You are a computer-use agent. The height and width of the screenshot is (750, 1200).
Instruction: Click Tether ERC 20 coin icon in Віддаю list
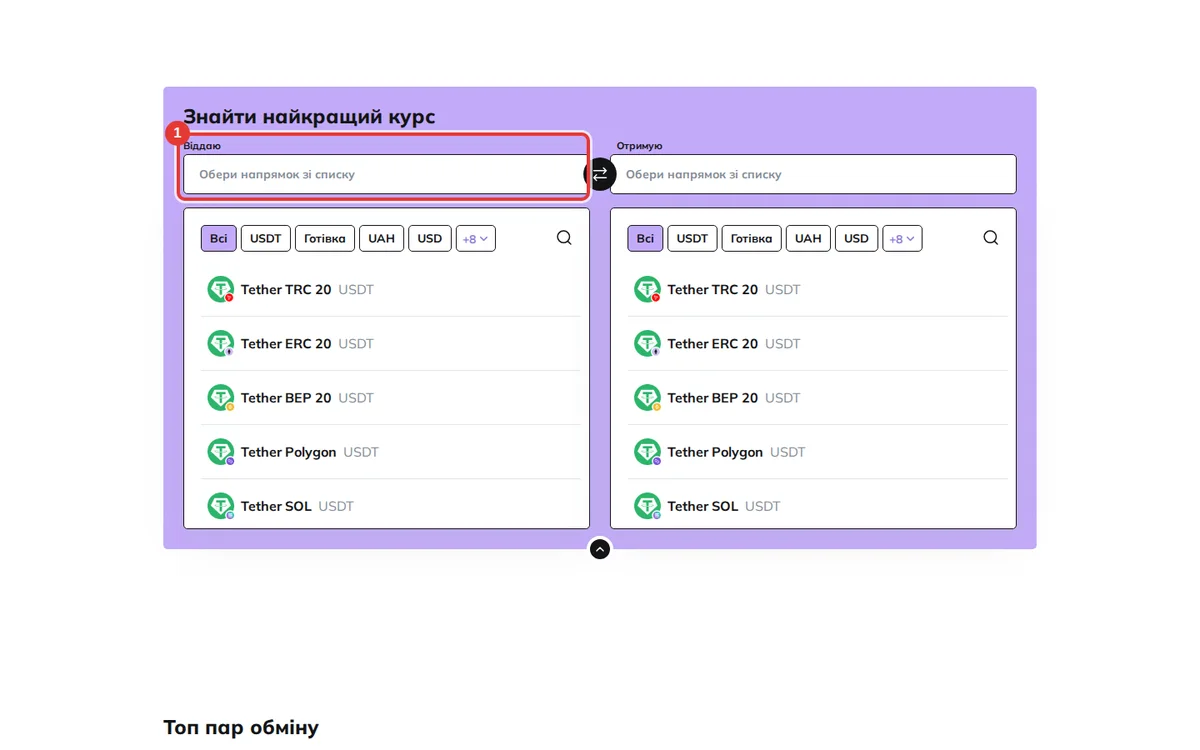(220, 344)
